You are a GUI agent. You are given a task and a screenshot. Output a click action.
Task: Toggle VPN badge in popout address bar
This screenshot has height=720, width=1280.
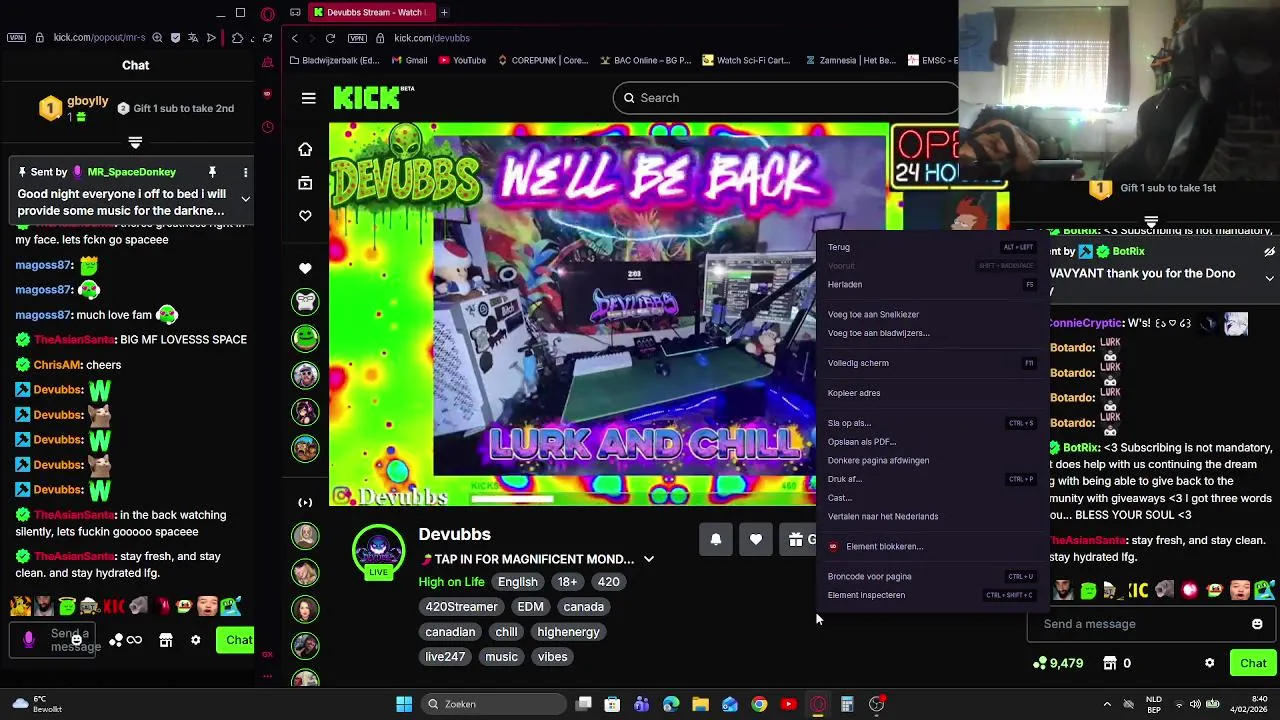click(x=16, y=38)
